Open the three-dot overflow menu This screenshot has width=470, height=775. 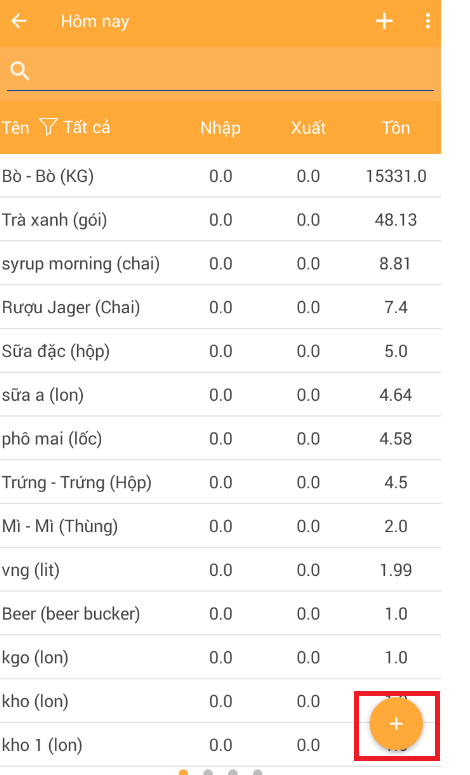[427, 21]
